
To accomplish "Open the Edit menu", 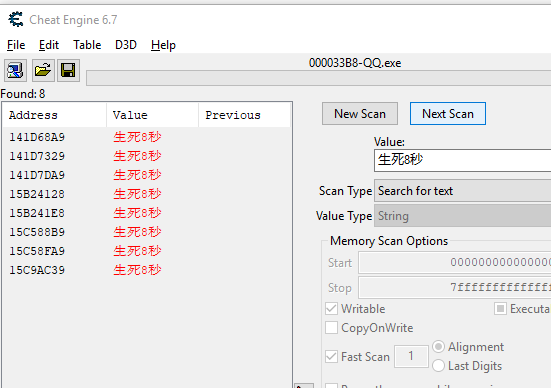I will pyautogui.click(x=49, y=45).
